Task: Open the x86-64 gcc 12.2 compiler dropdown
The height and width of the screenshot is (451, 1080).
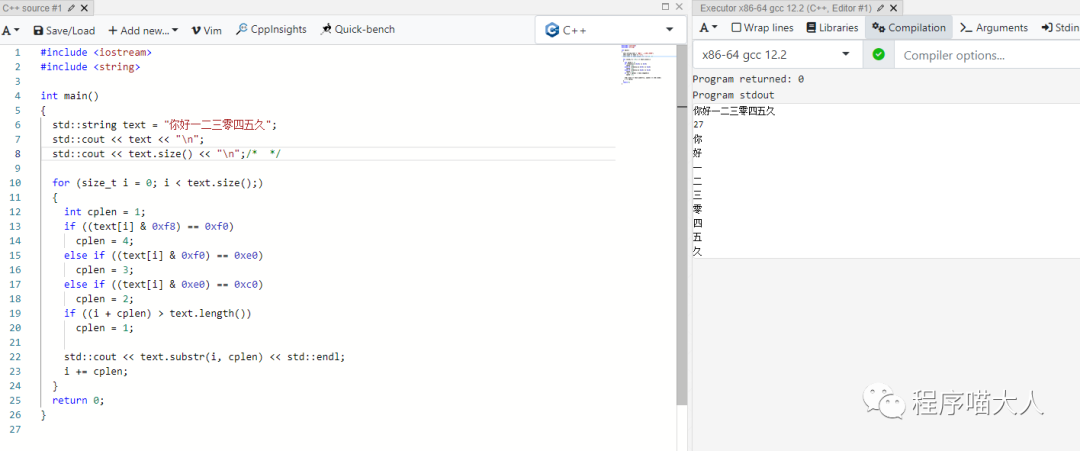Action: (x=776, y=54)
